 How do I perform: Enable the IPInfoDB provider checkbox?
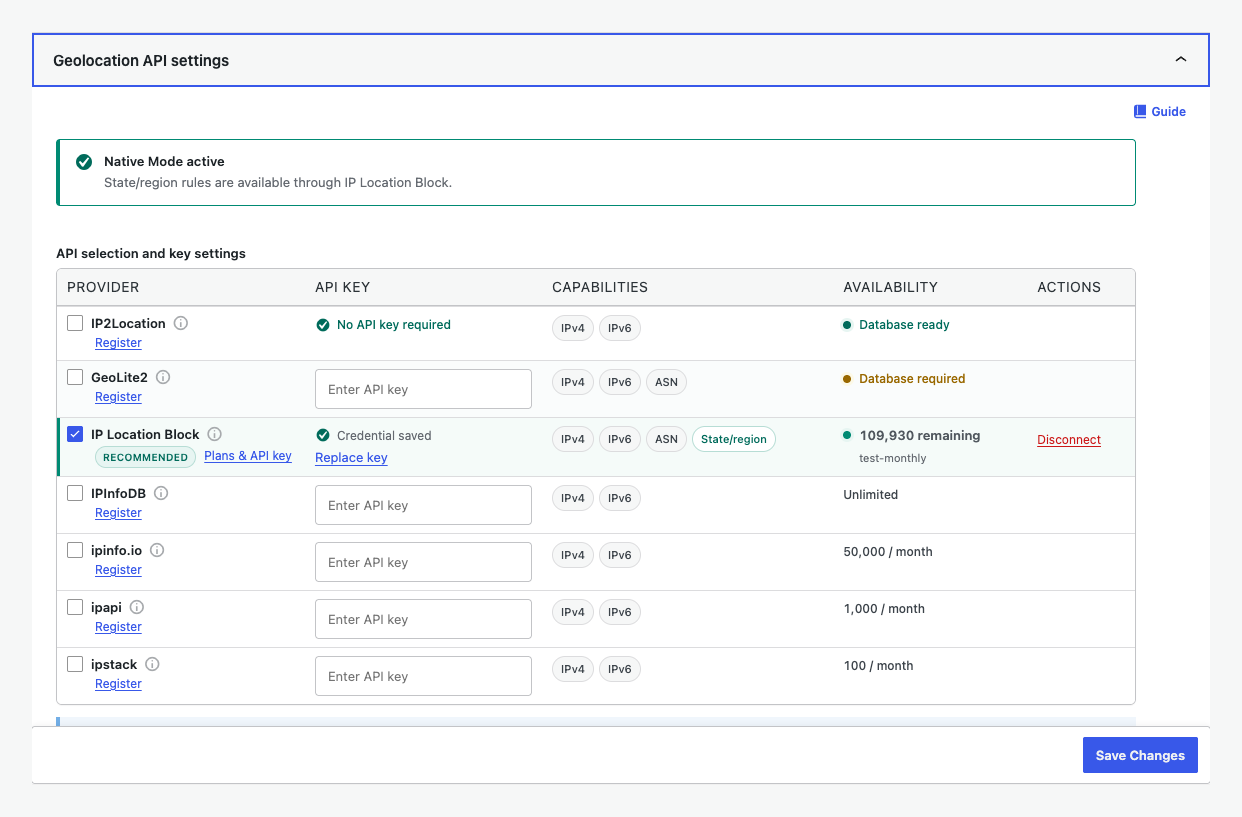pos(75,493)
